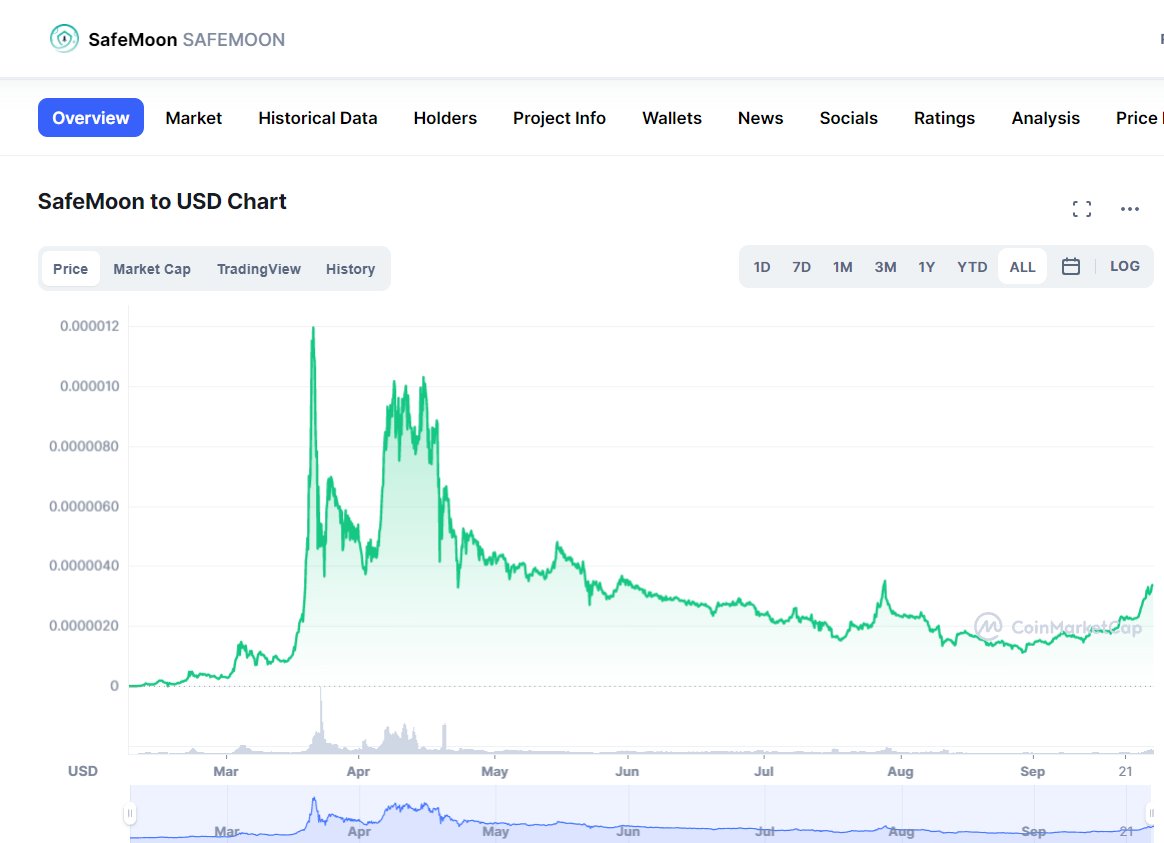The width and height of the screenshot is (1164, 843).
Task: Click the SAFEMOON ticker symbol text
Action: point(234,39)
